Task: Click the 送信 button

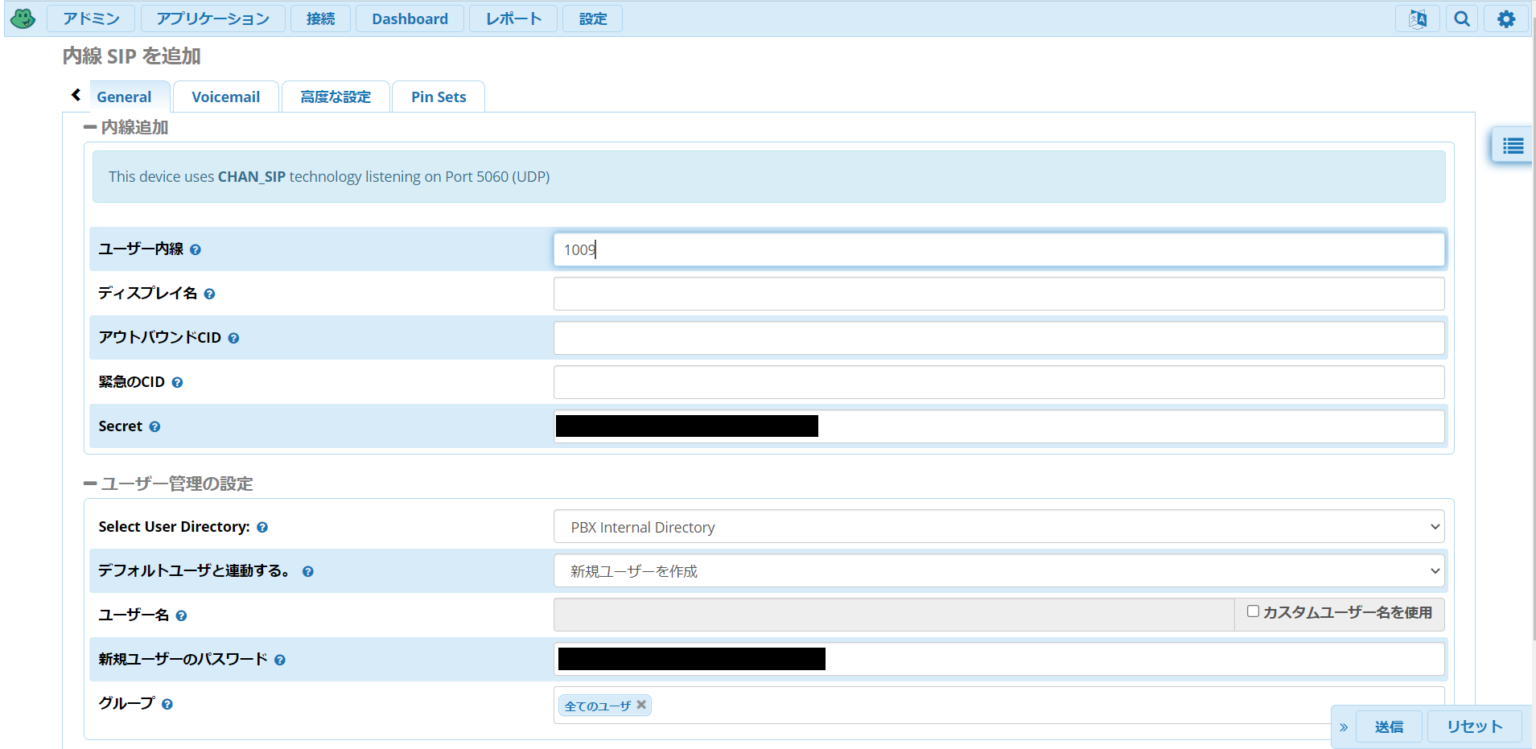Action: coord(1389,726)
